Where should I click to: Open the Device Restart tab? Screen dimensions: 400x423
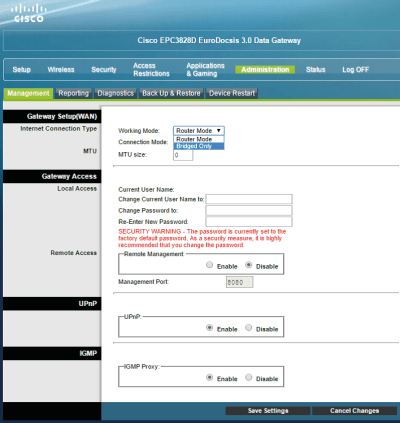pos(232,93)
